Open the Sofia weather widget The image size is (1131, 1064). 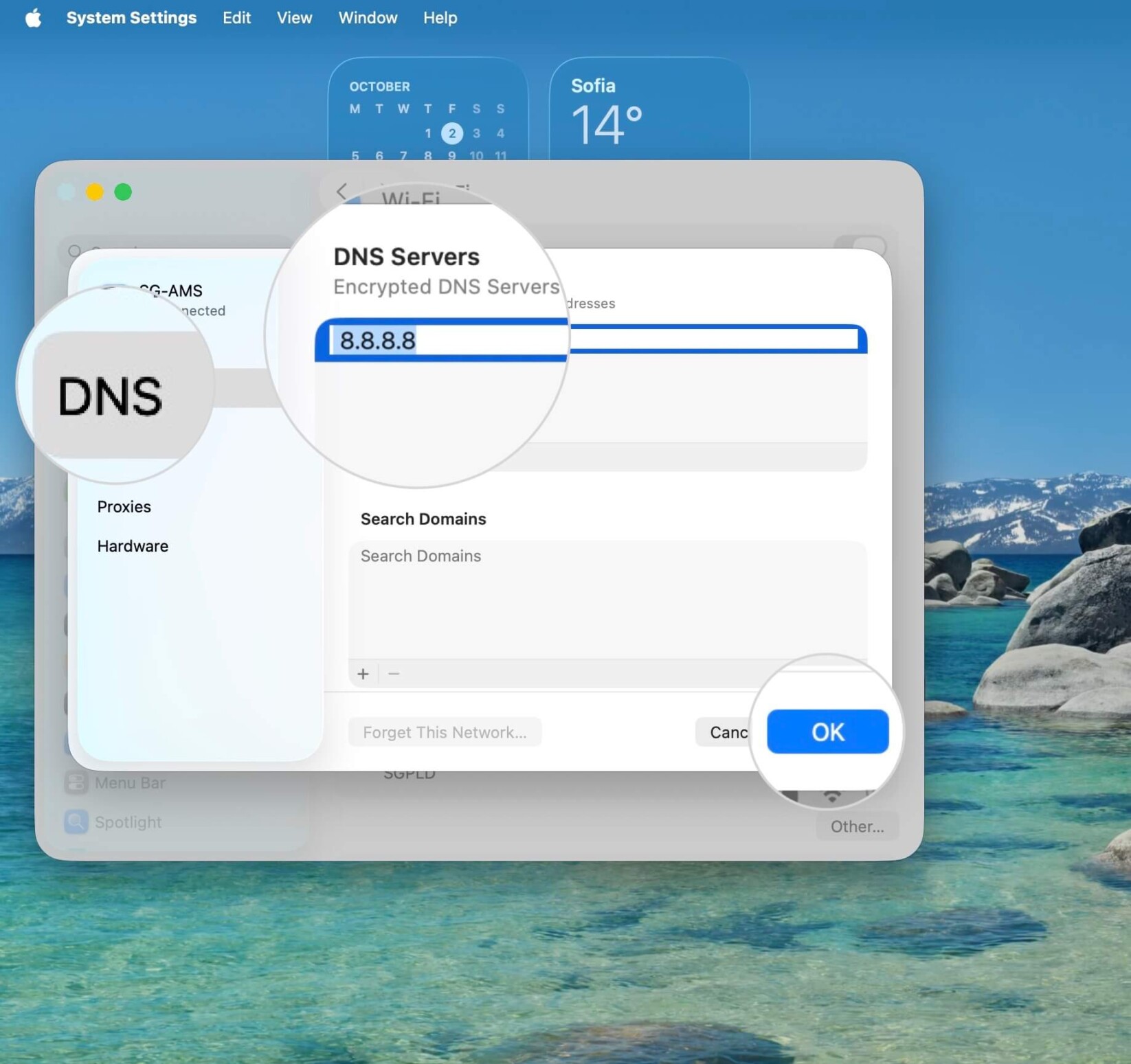tap(649, 110)
